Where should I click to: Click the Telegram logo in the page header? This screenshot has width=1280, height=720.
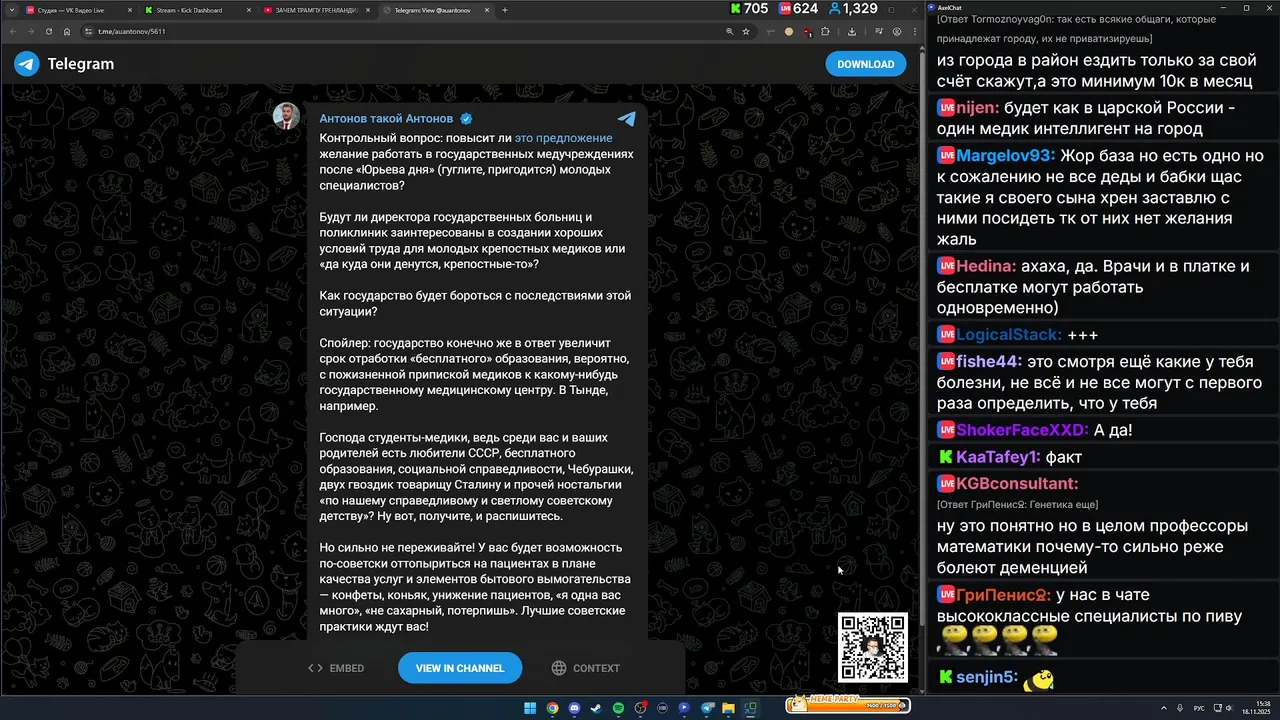pyautogui.click(x=64, y=64)
